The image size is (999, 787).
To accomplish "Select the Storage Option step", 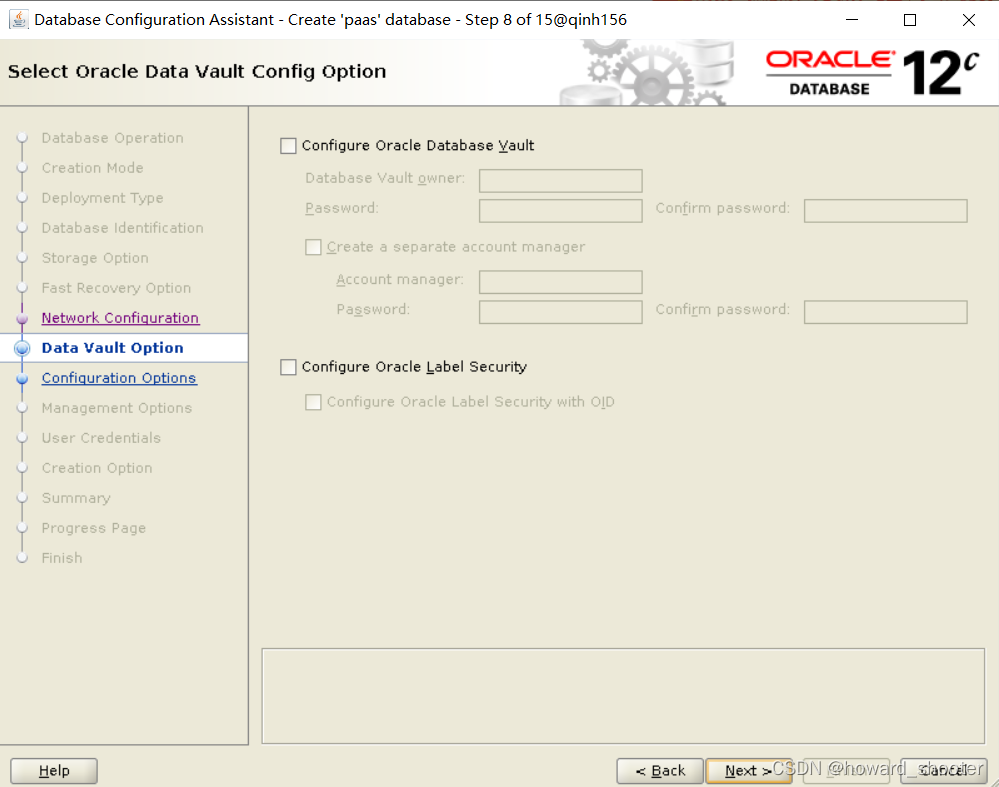I will pos(94,257).
